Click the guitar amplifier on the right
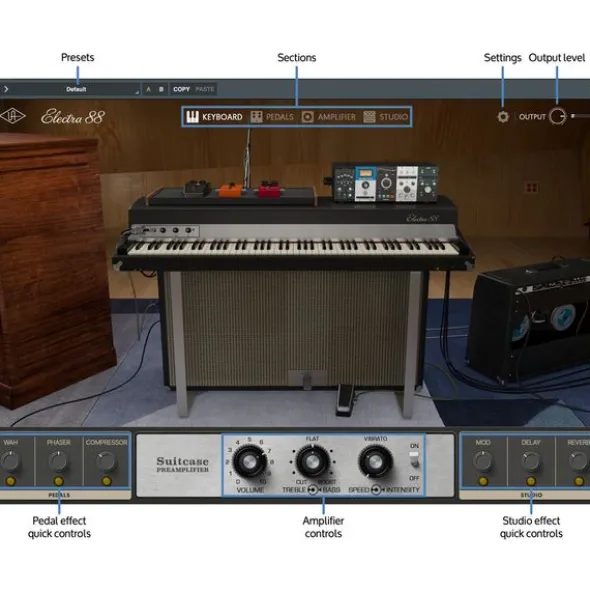 click(x=529, y=320)
